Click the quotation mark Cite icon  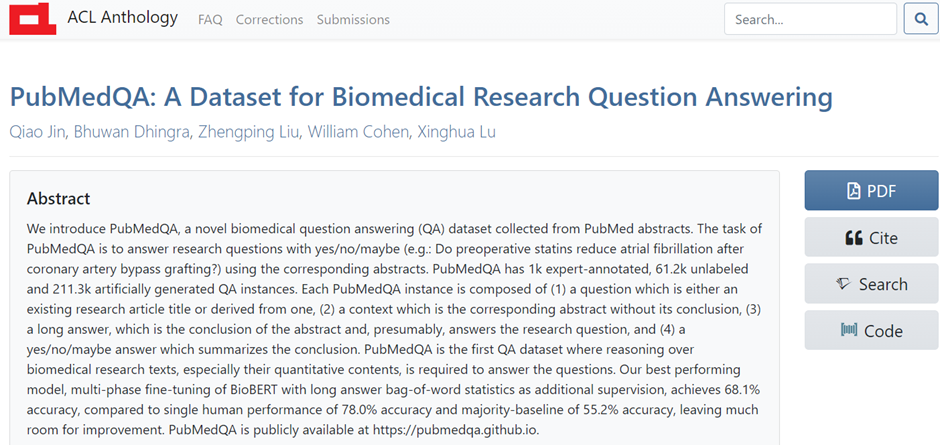pyautogui.click(x=854, y=238)
